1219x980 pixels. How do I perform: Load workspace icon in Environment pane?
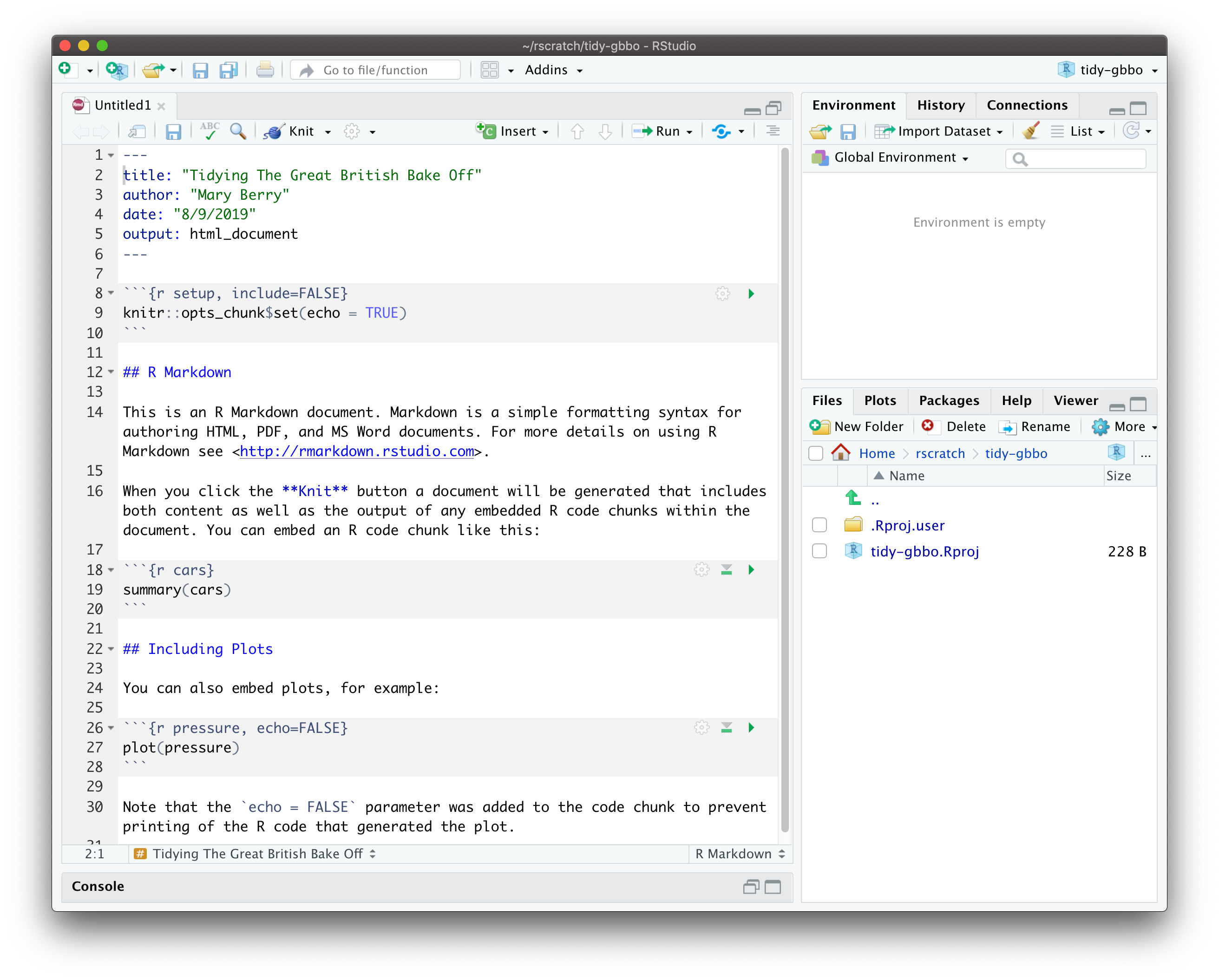point(820,132)
